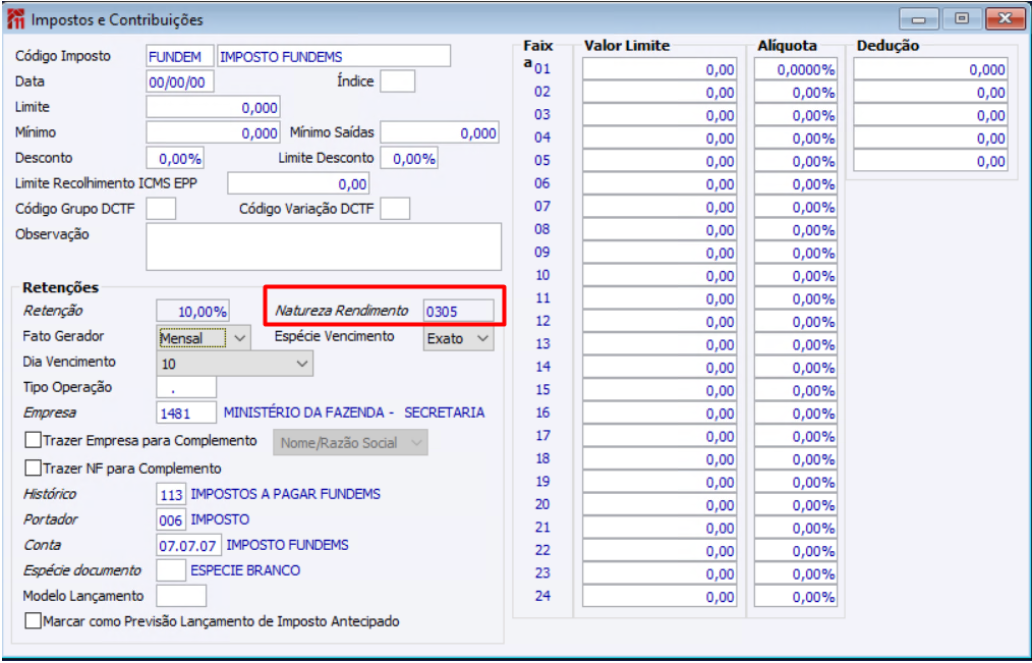Select Alíquota field for faixa 01
This screenshot has width=1032, height=663.
pos(796,69)
